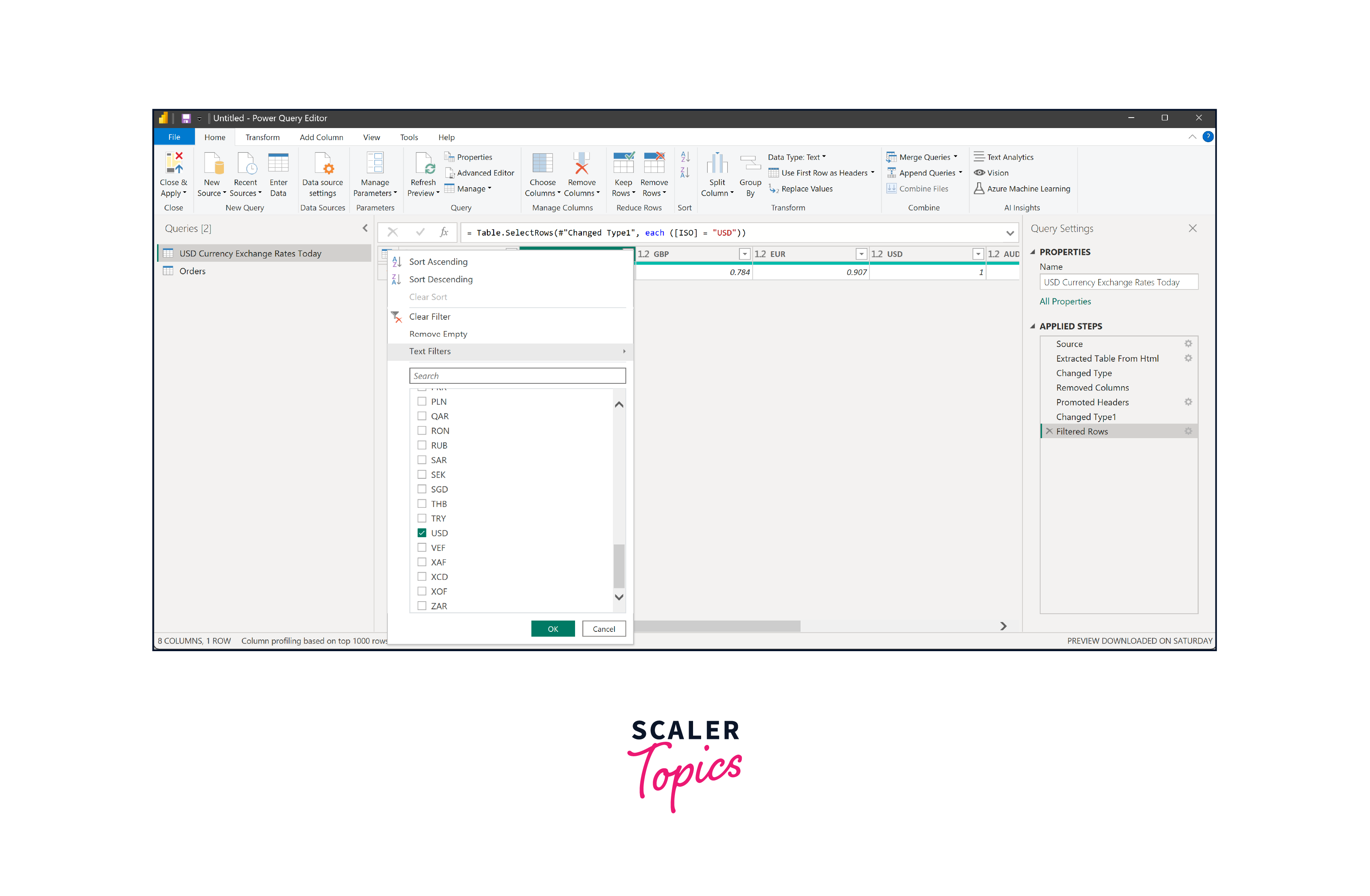Click the filter Search input field
The image size is (1370, 896).
coord(517,376)
